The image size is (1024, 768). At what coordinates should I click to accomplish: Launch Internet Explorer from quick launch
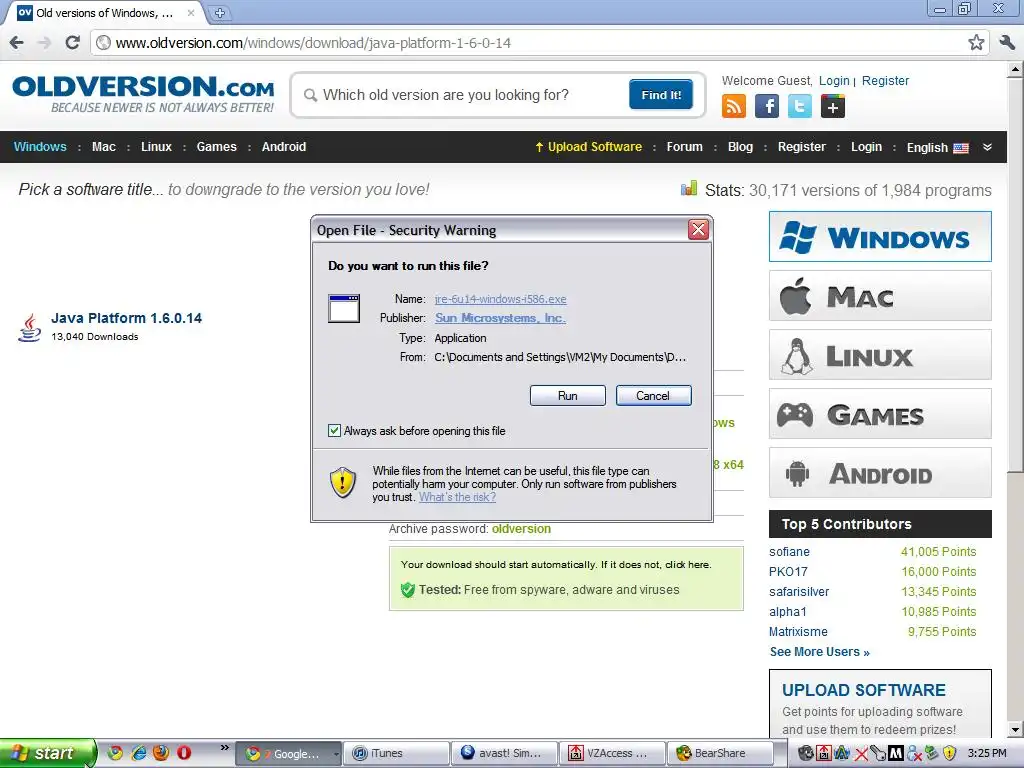click(x=138, y=753)
